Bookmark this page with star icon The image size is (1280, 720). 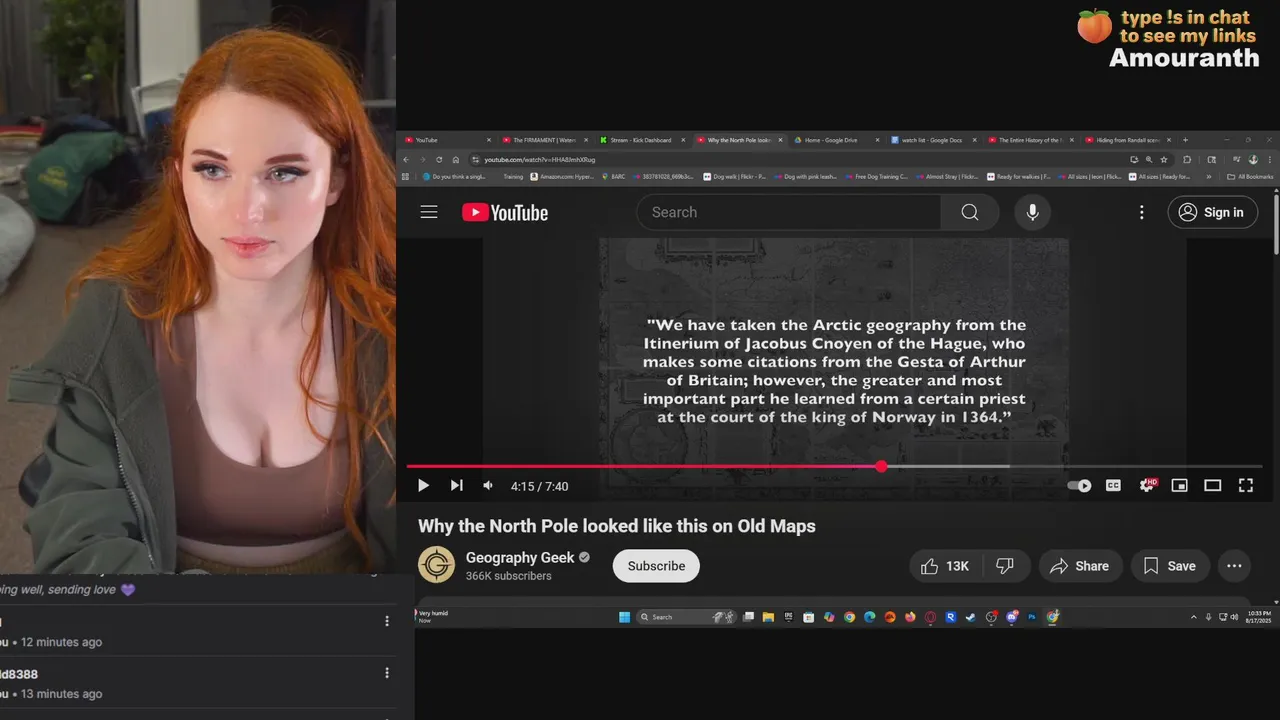point(1163,160)
